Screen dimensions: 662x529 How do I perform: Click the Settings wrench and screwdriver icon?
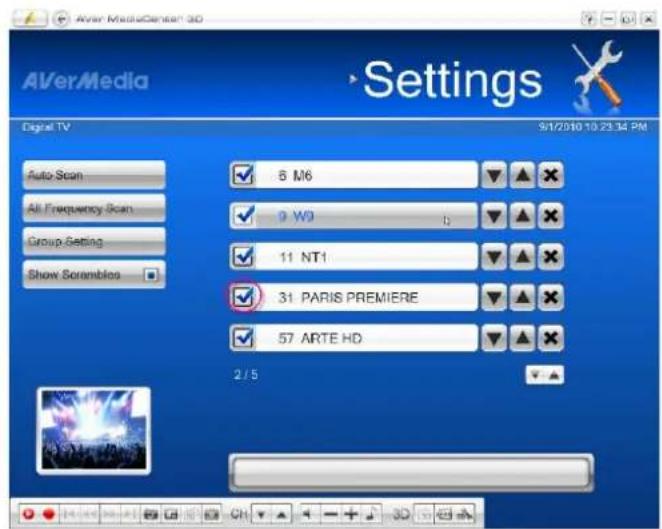pyautogui.click(x=597, y=76)
